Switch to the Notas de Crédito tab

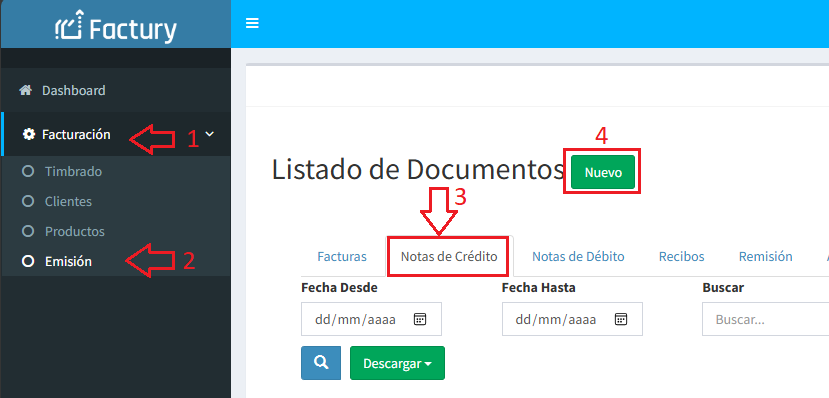pyautogui.click(x=449, y=256)
